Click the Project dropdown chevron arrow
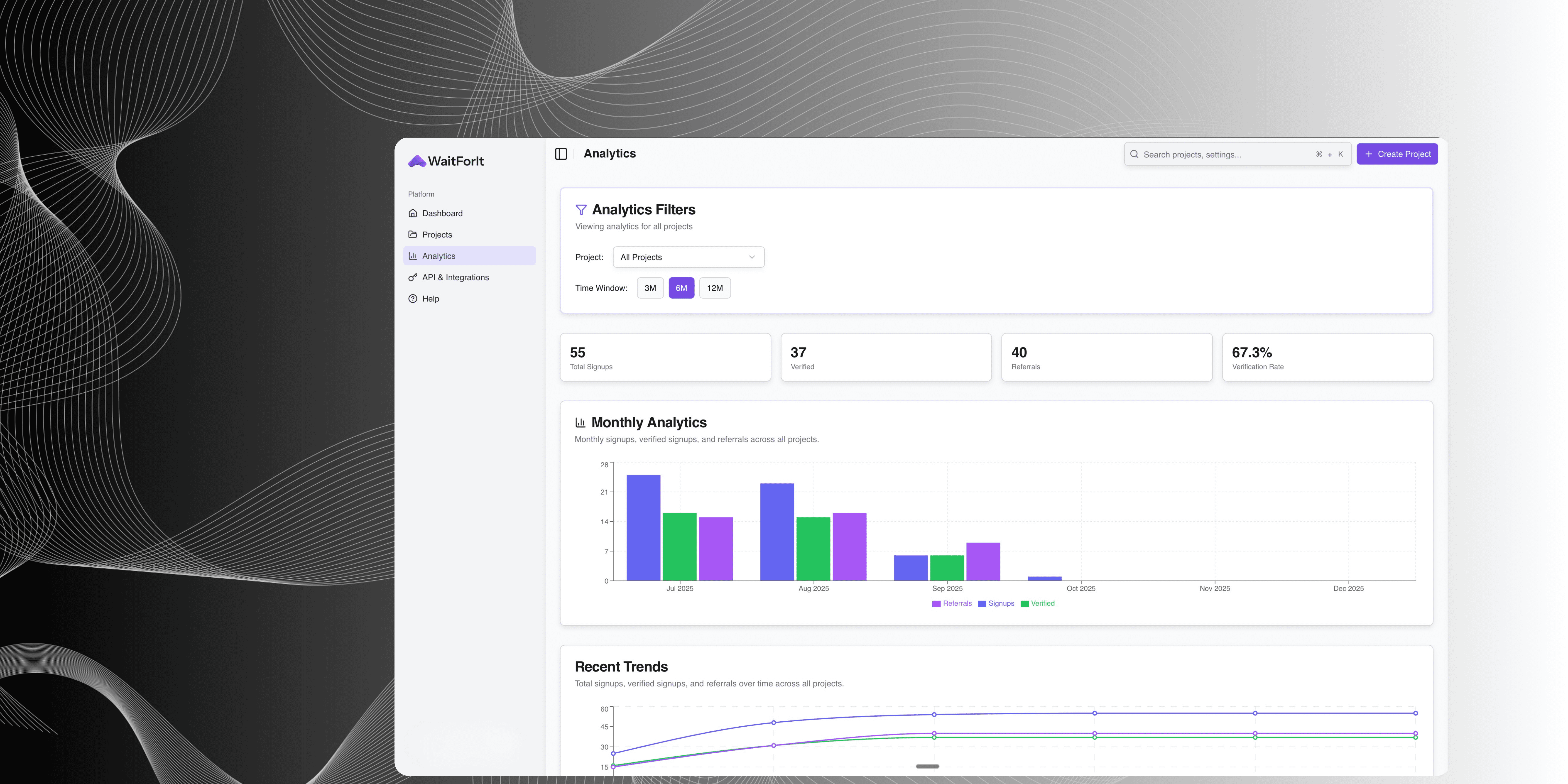 pyautogui.click(x=752, y=257)
